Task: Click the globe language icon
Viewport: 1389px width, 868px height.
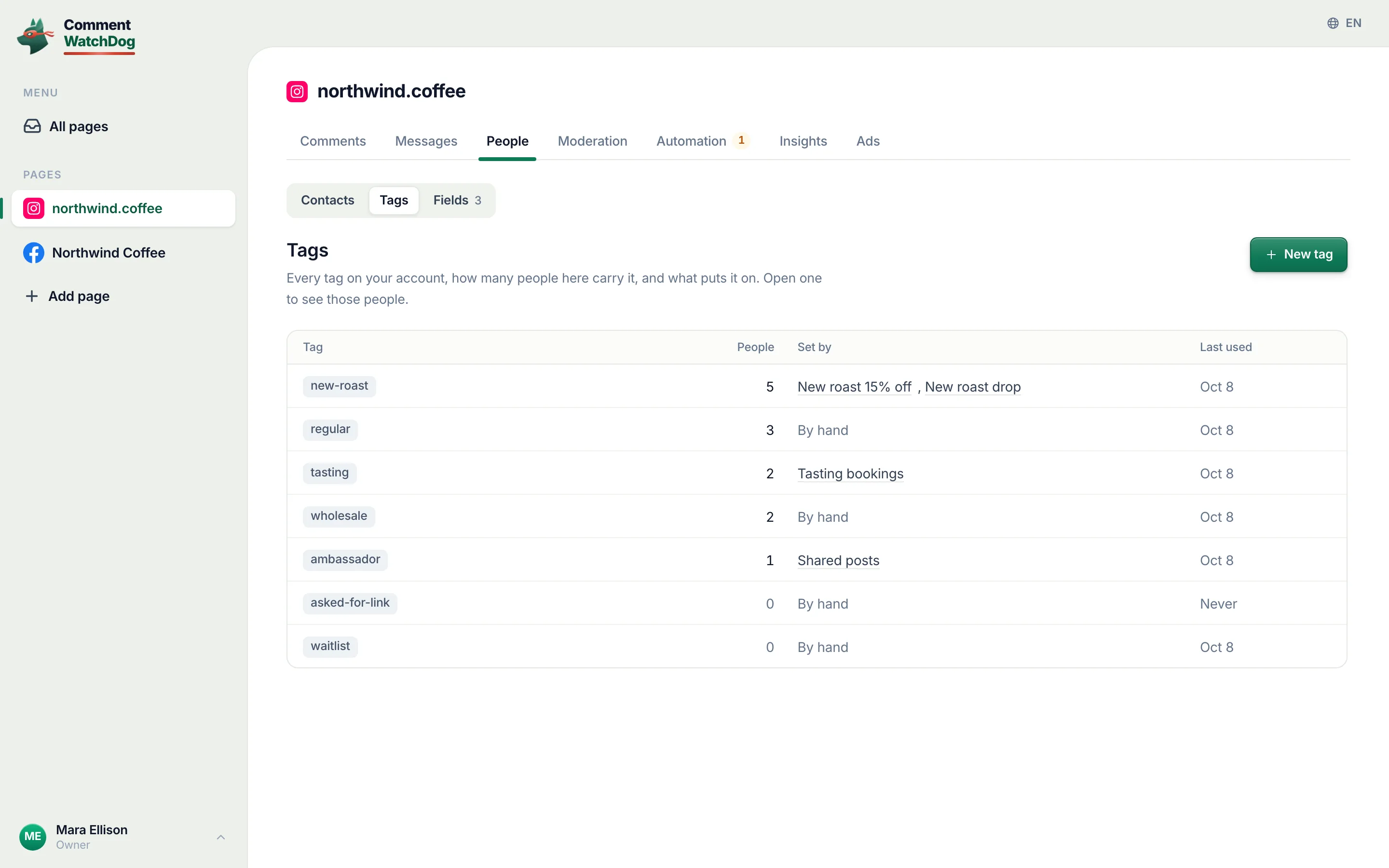Action: pyautogui.click(x=1333, y=23)
